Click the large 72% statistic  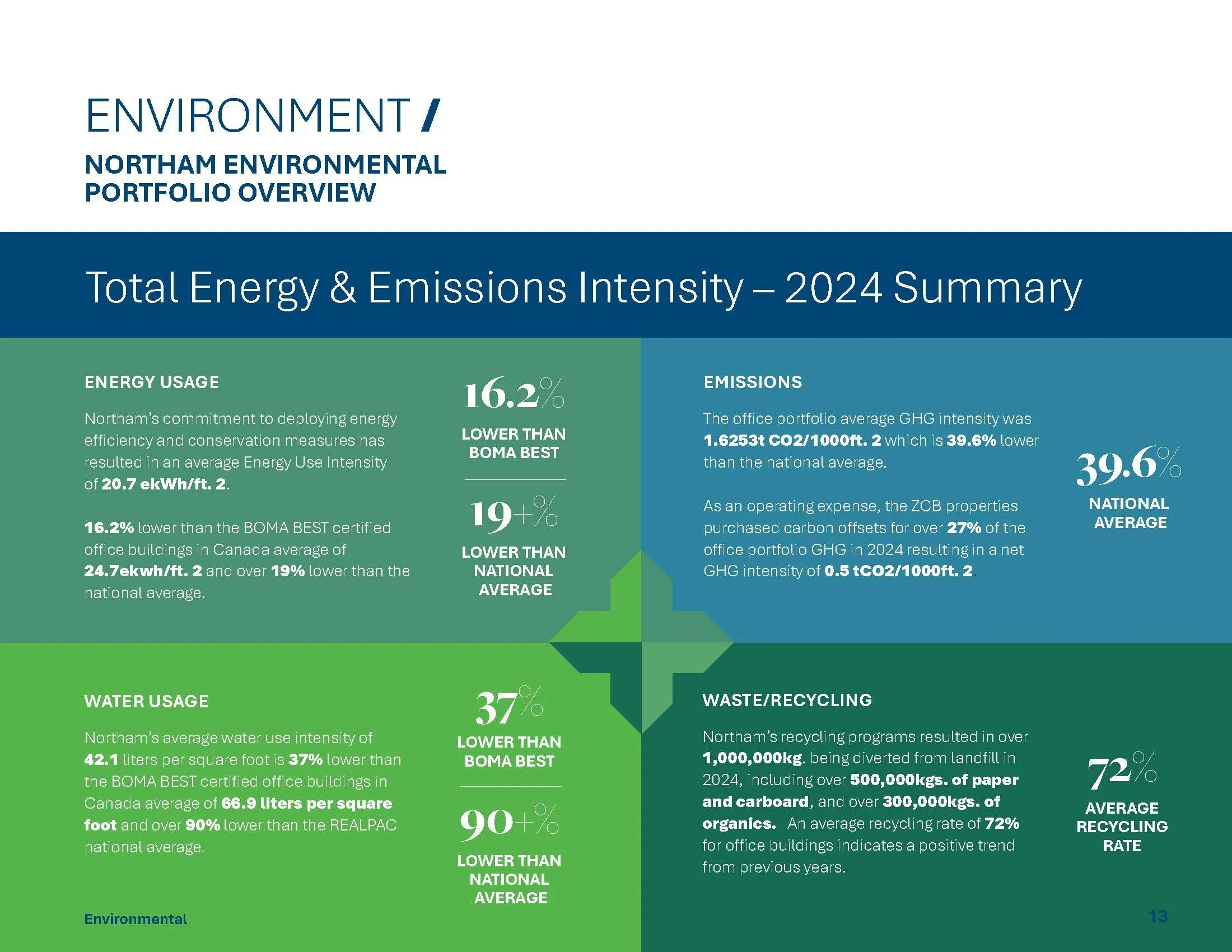(1122, 771)
